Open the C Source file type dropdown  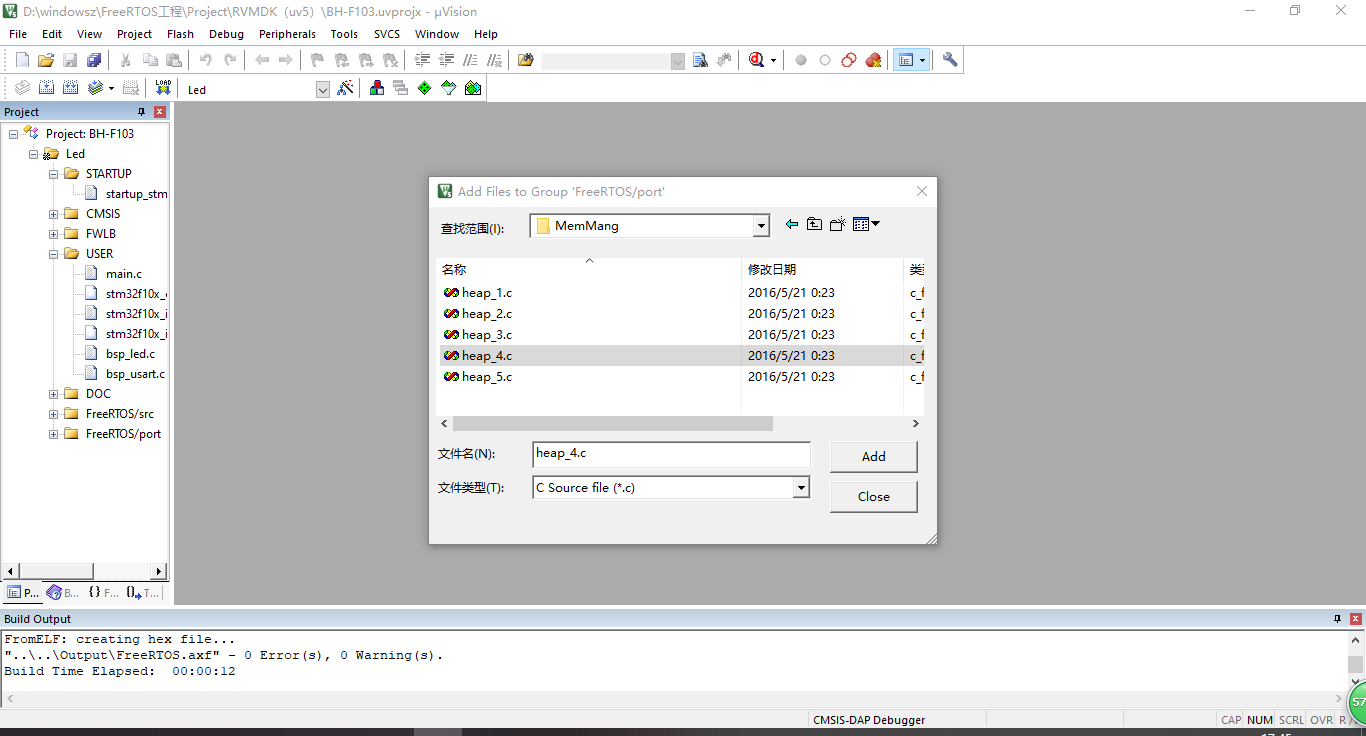click(801, 487)
